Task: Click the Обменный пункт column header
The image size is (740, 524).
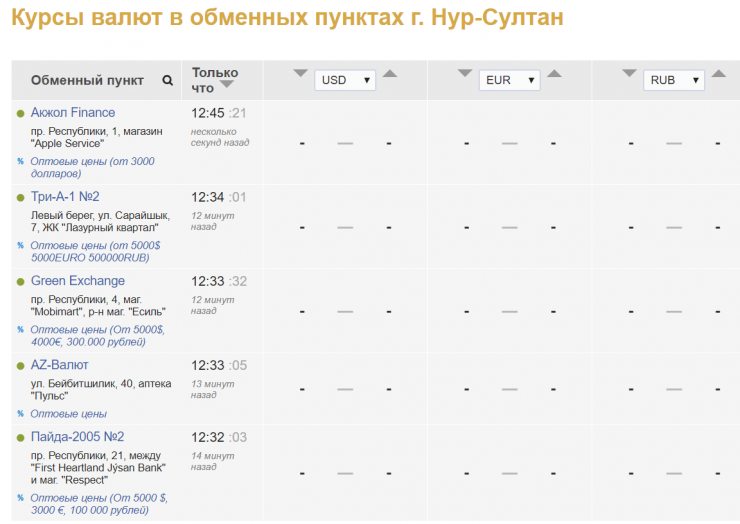Action: point(87,81)
